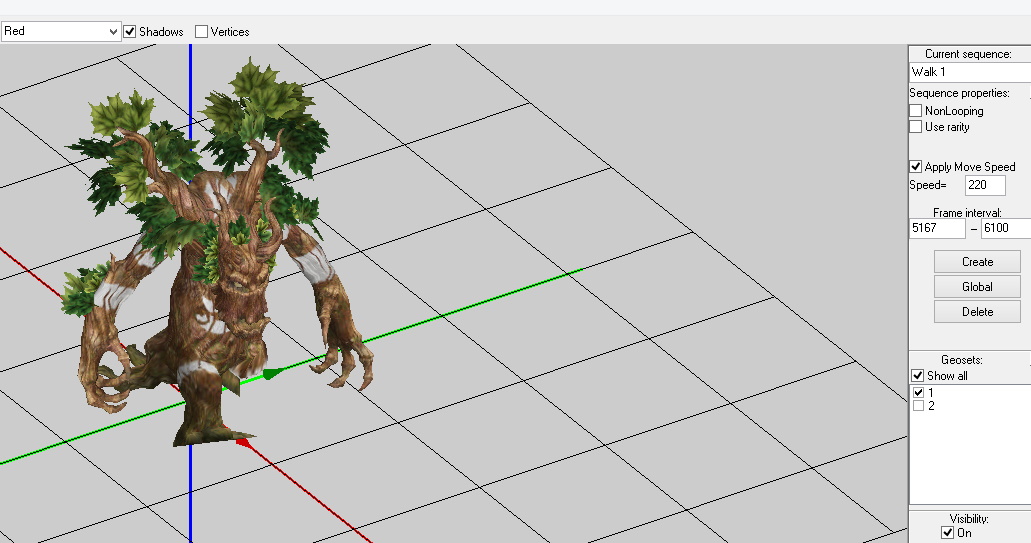This screenshot has width=1031, height=543.
Task: Click the frame interval end field 6100
Action: (1005, 228)
